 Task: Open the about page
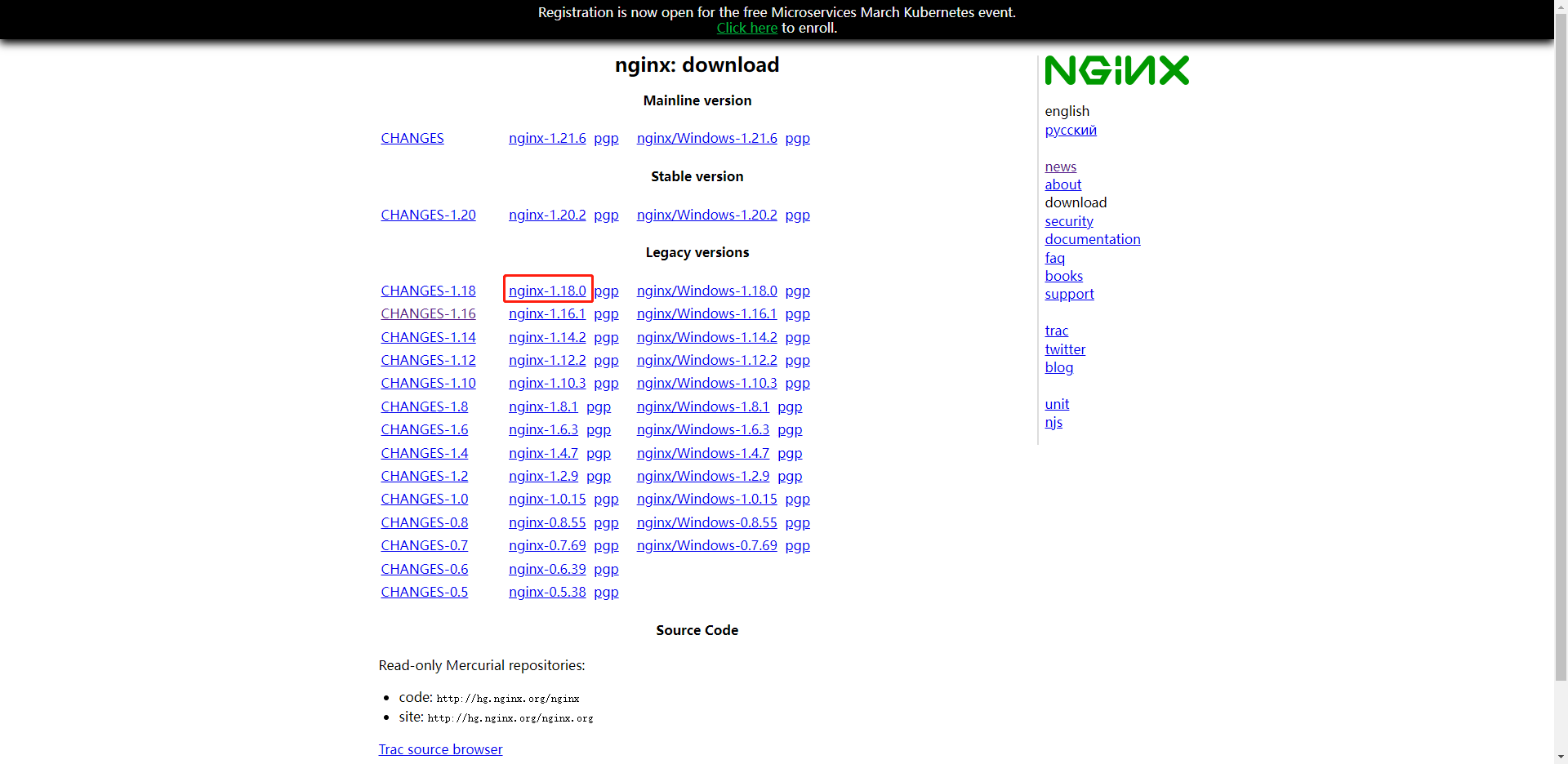(1062, 184)
